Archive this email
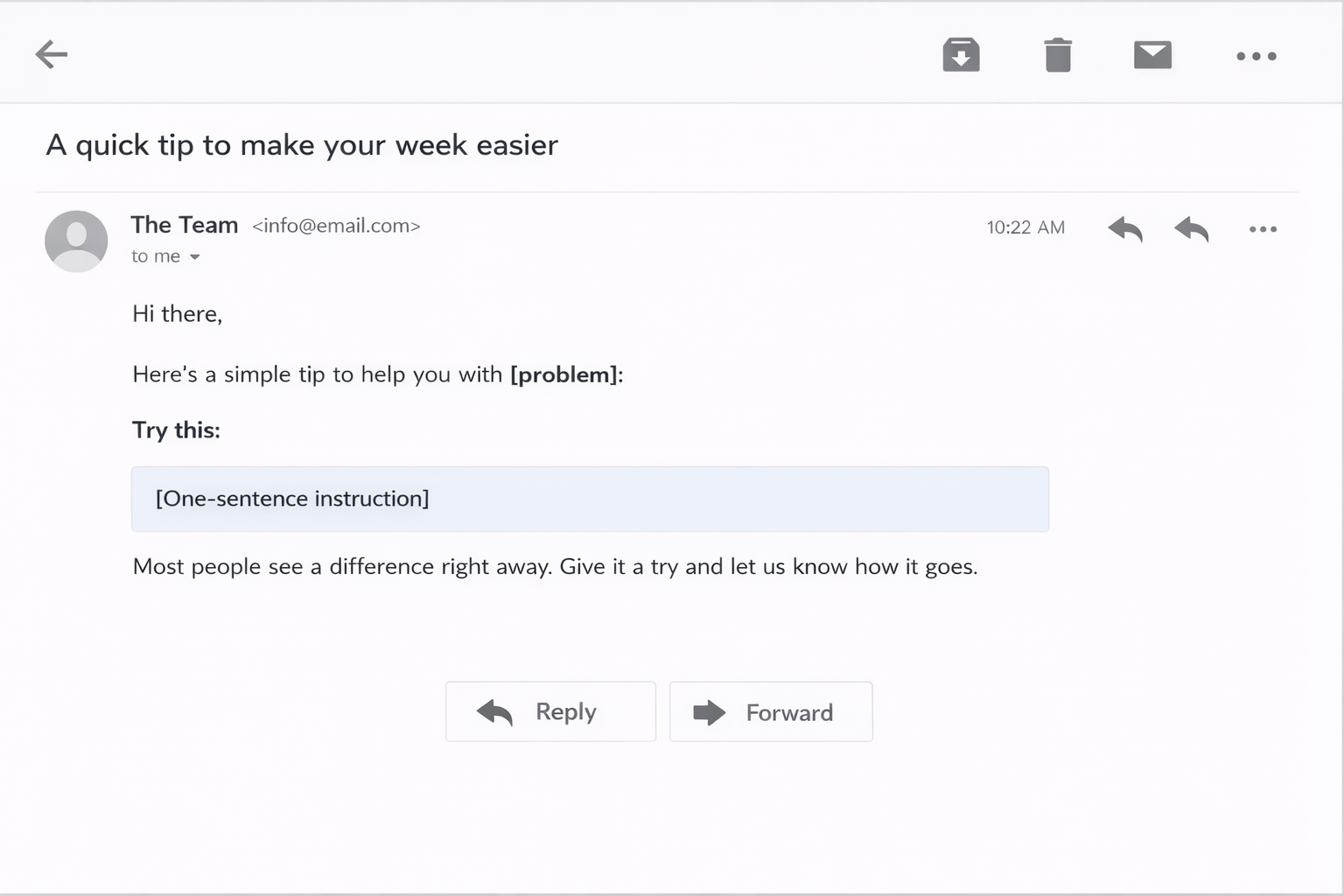The height and width of the screenshot is (896, 1344). coord(961,55)
